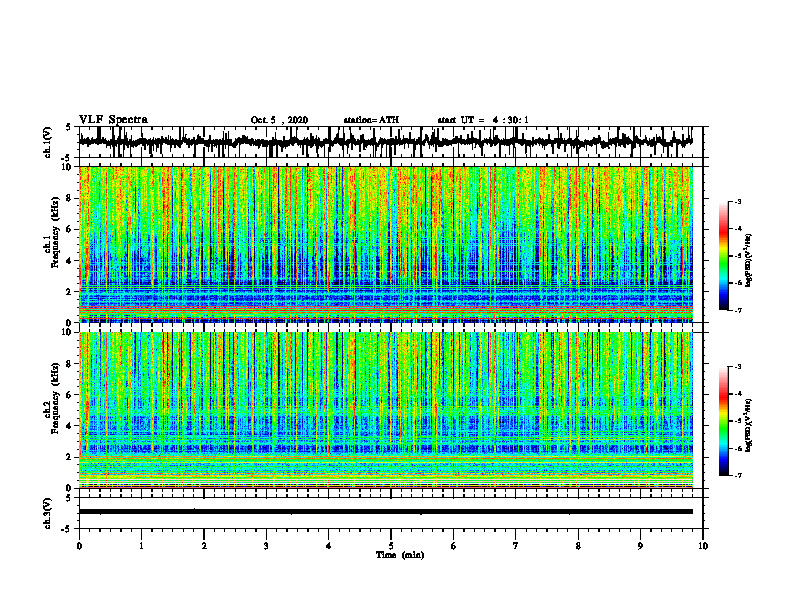Image resolution: width=792 pixels, height=612 pixels.
Task: Click the "start UT = 4:30:1" text
Action: pyautogui.click(x=483, y=120)
